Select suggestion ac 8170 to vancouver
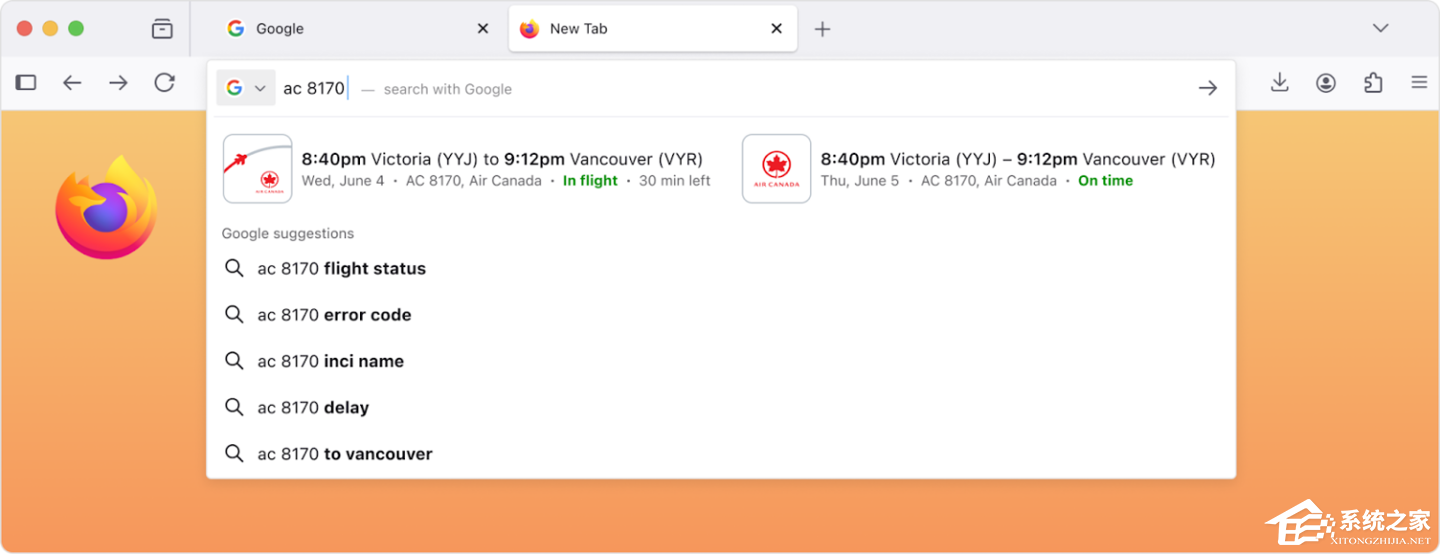Screen dimensions: 1440x554 (721, 454)
